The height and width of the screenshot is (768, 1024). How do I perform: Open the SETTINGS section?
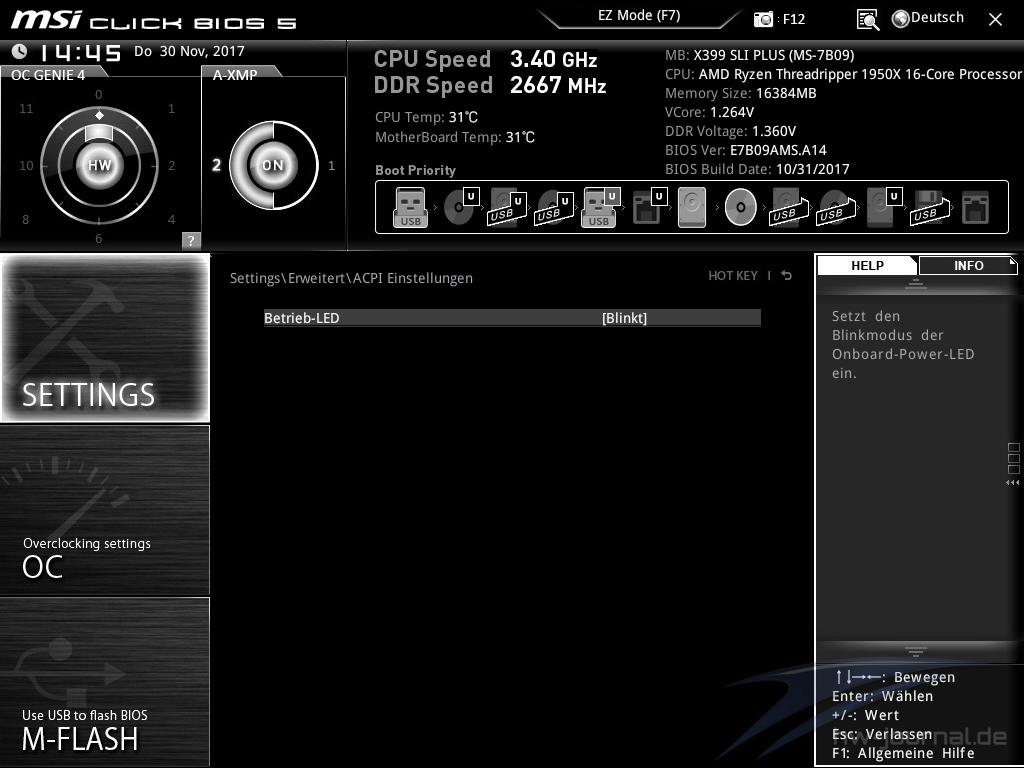[105, 338]
